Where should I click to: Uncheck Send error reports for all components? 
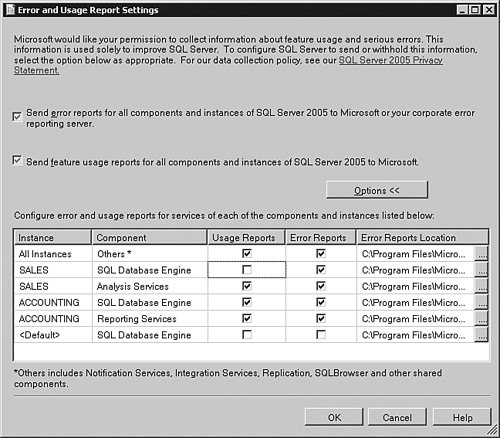[x=17, y=117]
